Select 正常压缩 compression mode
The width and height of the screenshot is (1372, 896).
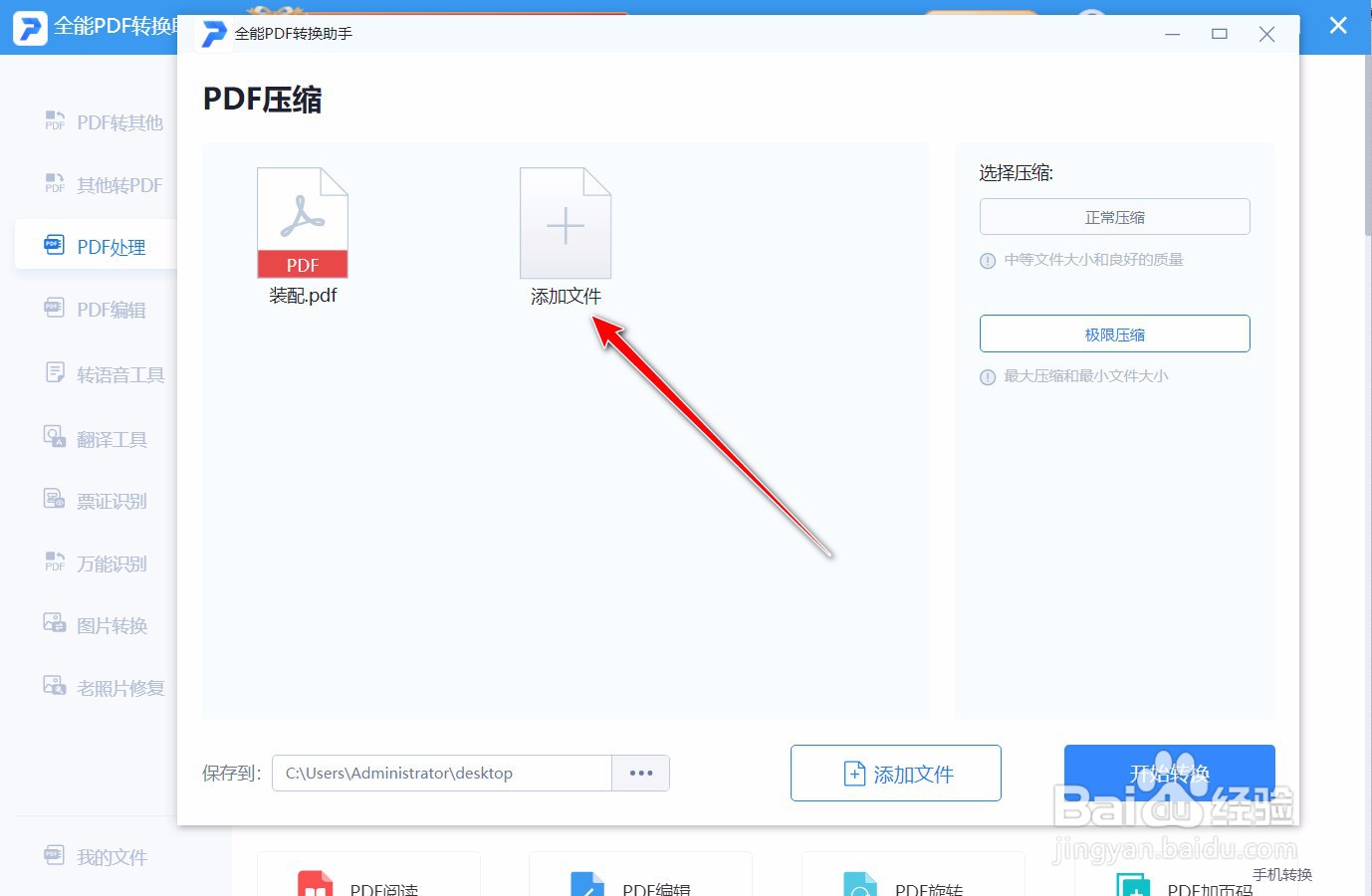(x=1114, y=216)
